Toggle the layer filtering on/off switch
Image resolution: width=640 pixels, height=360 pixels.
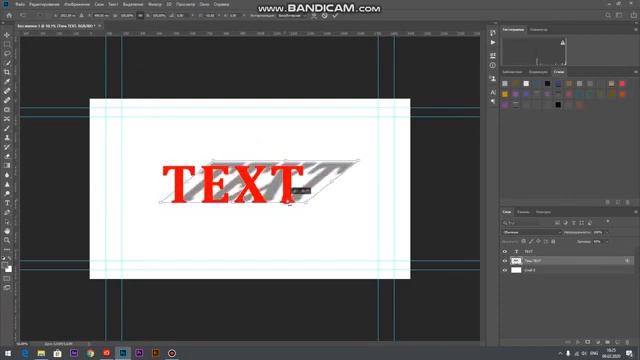click(608, 221)
